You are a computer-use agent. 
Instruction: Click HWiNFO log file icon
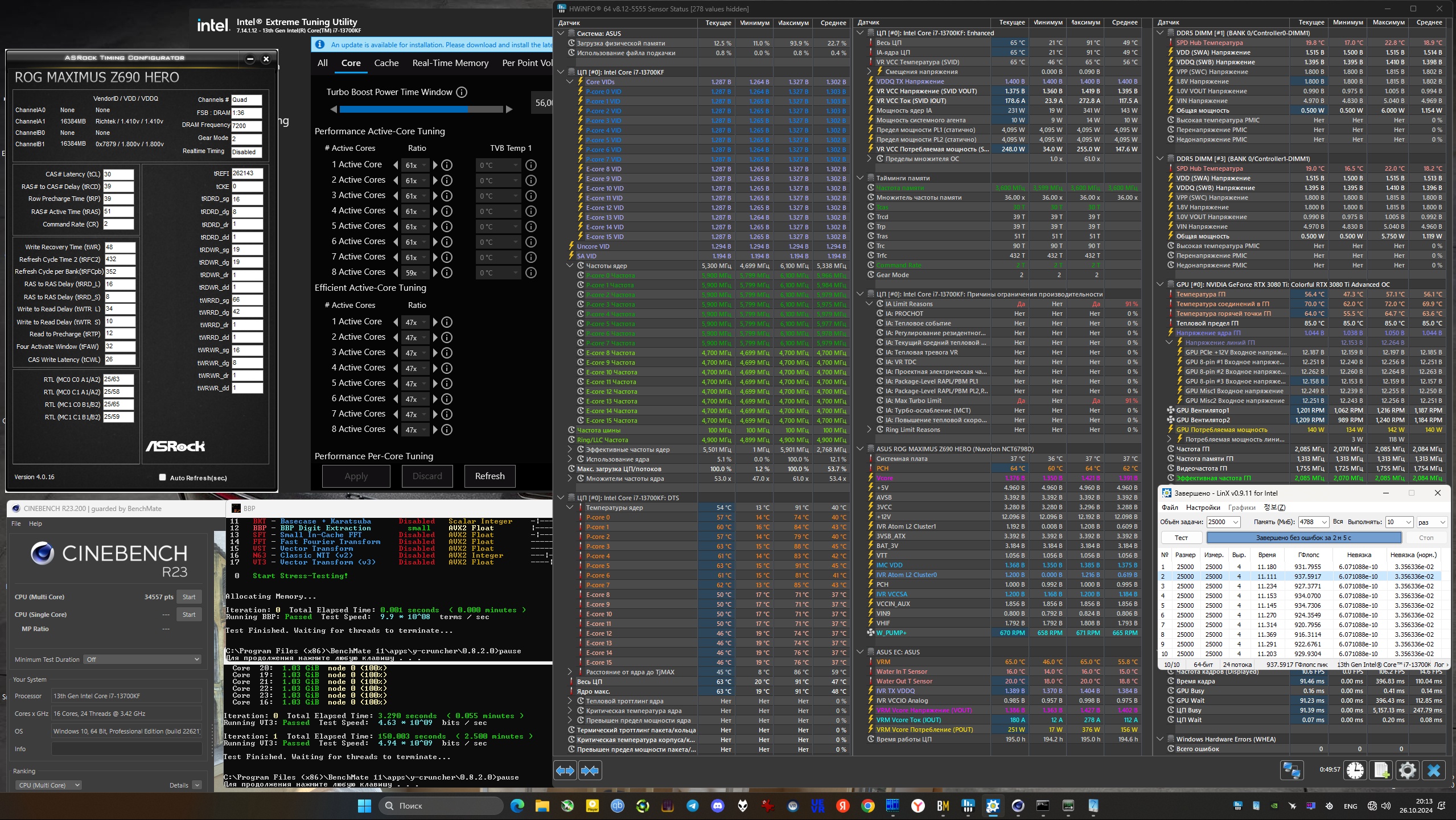pos(1381,770)
